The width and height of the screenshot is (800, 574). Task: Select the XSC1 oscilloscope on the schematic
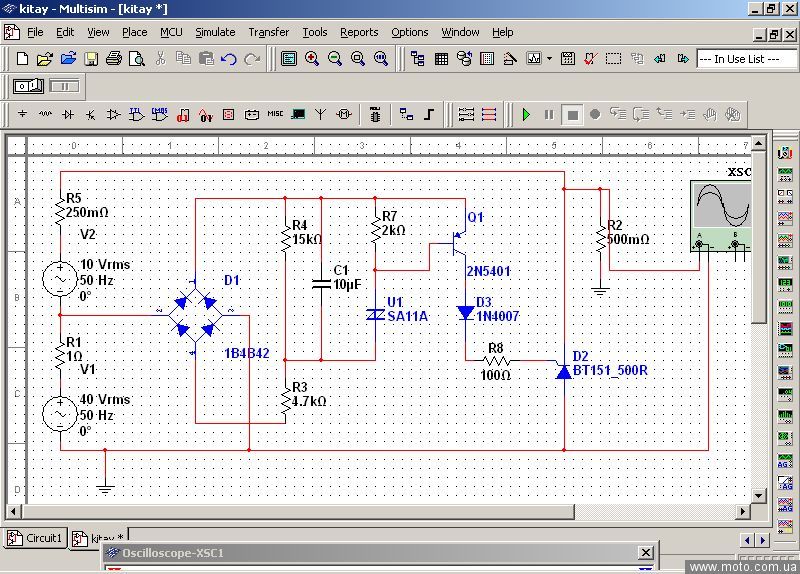(720, 214)
